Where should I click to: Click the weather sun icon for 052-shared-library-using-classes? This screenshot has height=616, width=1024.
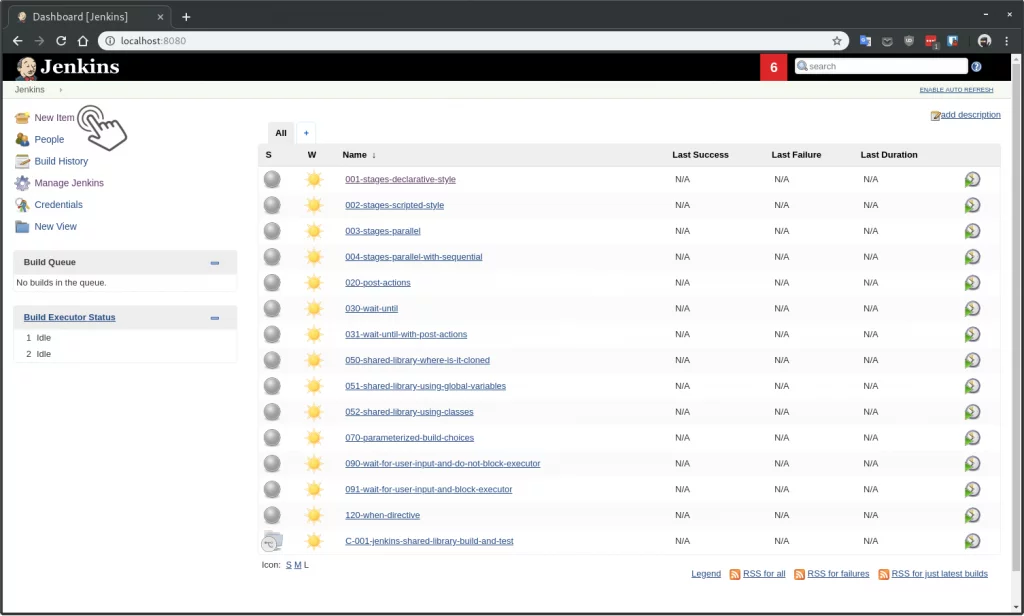(x=313, y=412)
